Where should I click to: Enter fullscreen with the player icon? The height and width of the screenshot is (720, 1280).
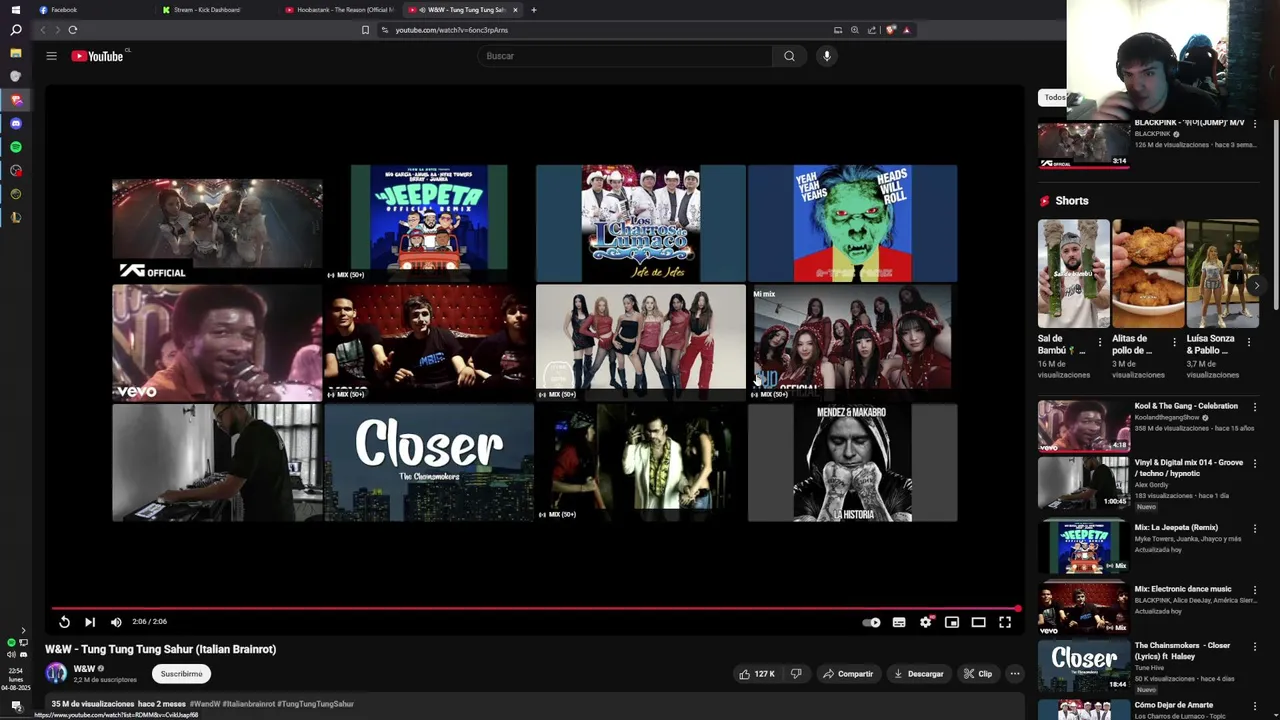(x=1005, y=622)
